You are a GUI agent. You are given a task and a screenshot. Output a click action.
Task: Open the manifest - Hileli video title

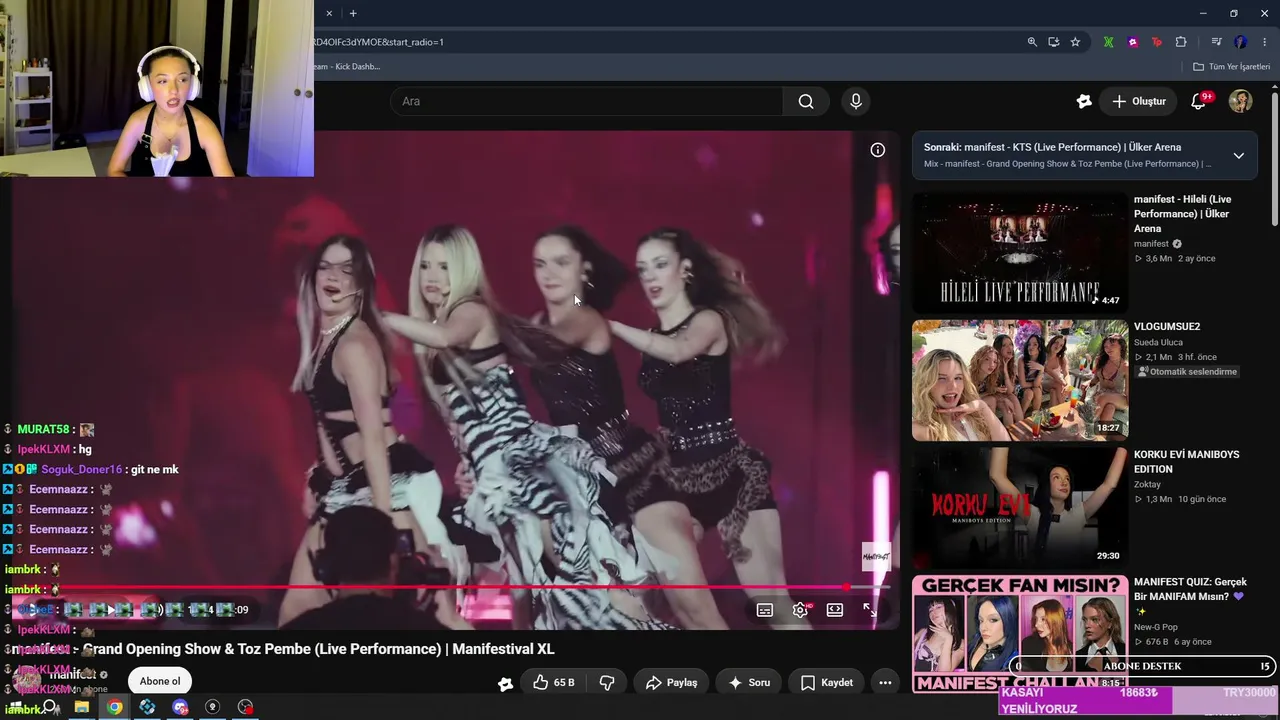tap(1183, 214)
